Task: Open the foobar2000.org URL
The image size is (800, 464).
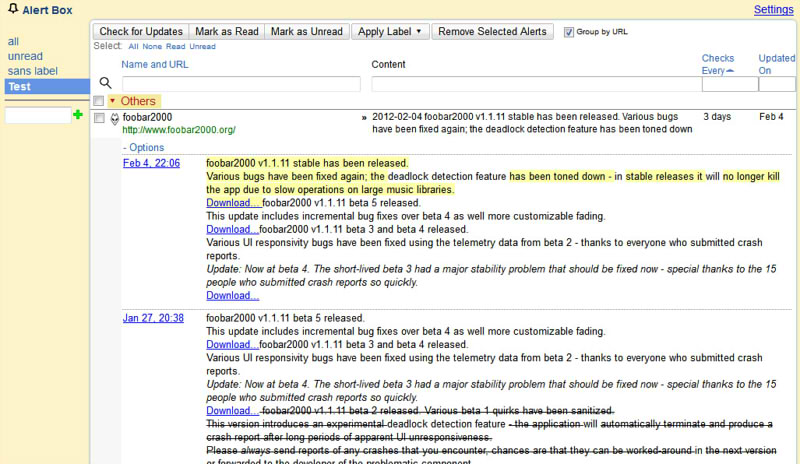Action: [179, 130]
